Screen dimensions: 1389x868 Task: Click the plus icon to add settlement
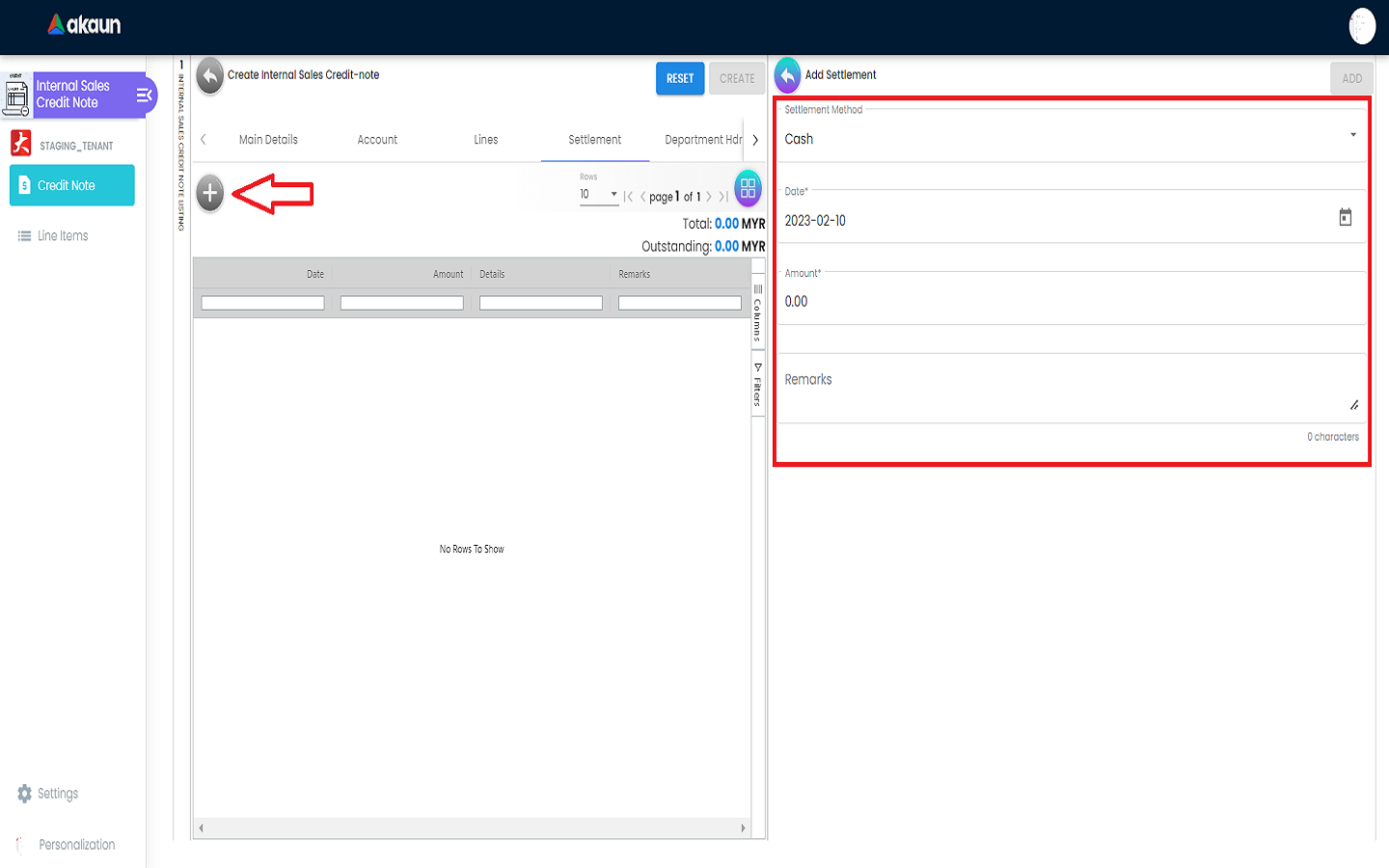coord(210,194)
